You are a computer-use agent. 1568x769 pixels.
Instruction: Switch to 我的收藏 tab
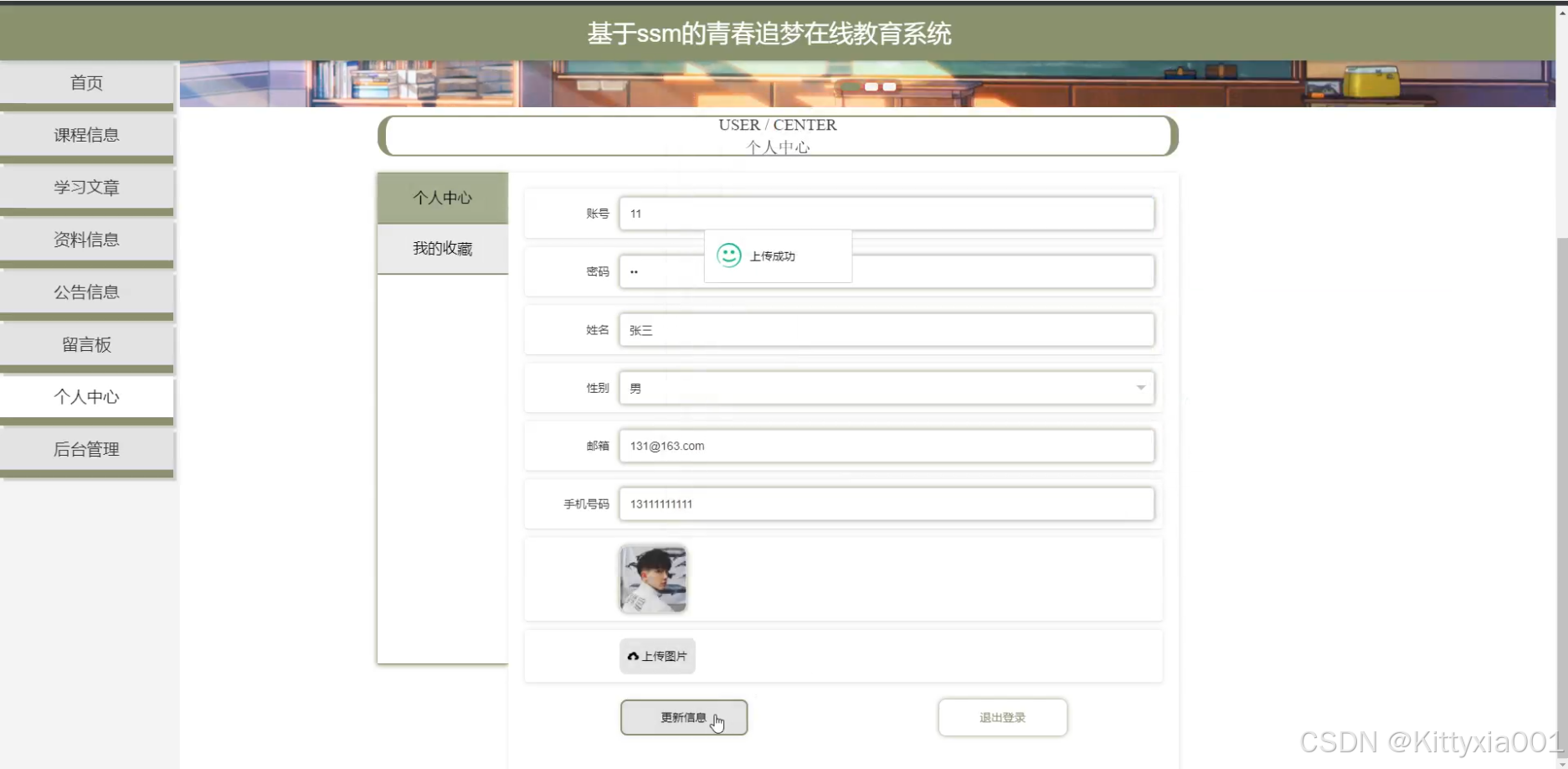tap(443, 249)
